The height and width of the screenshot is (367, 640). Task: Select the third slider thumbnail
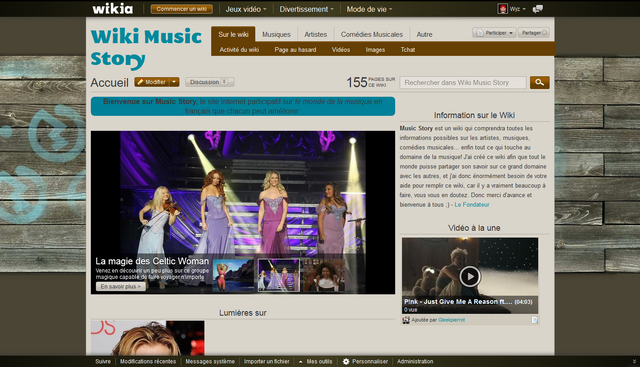point(324,275)
